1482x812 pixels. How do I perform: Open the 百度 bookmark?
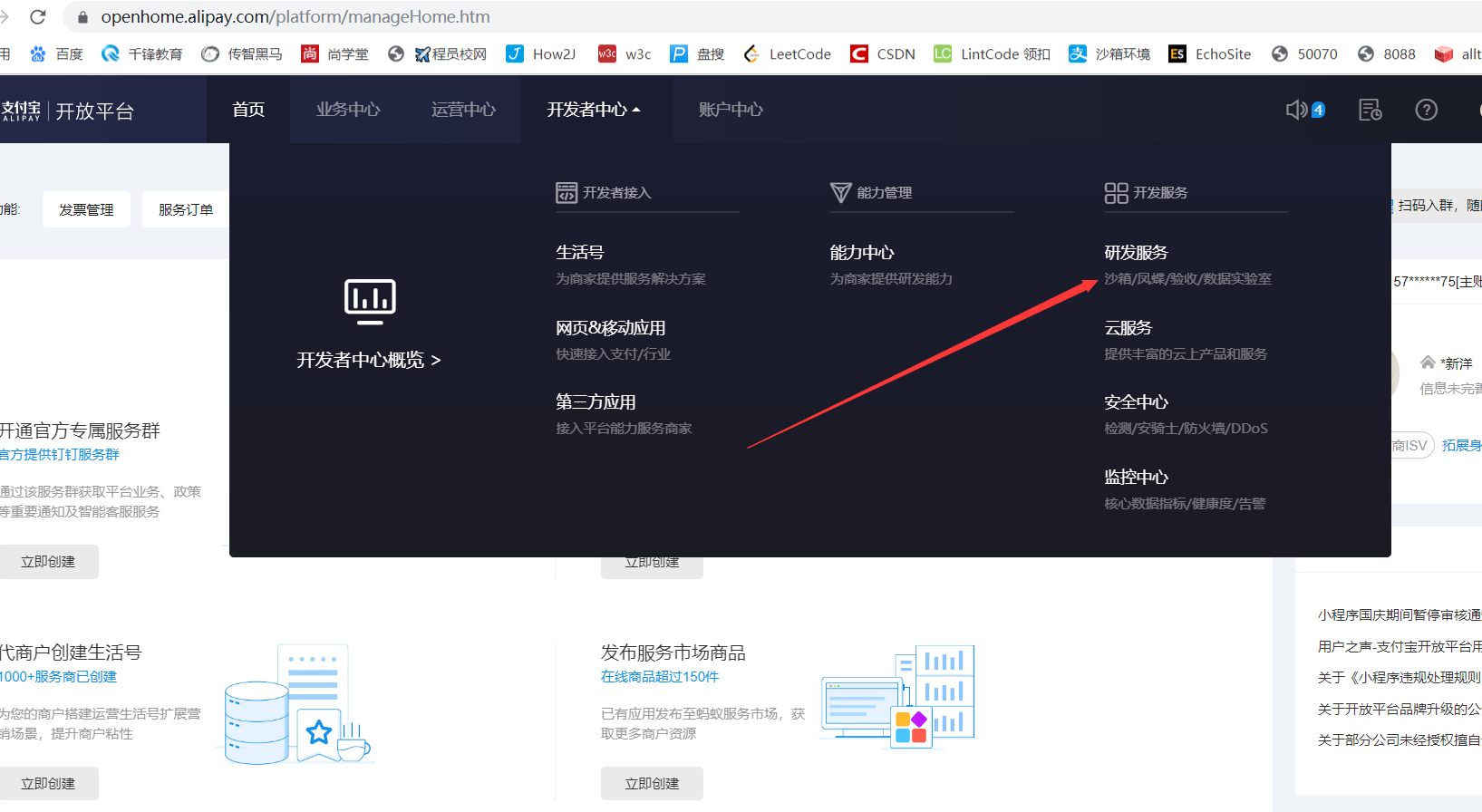tap(56, 54)
